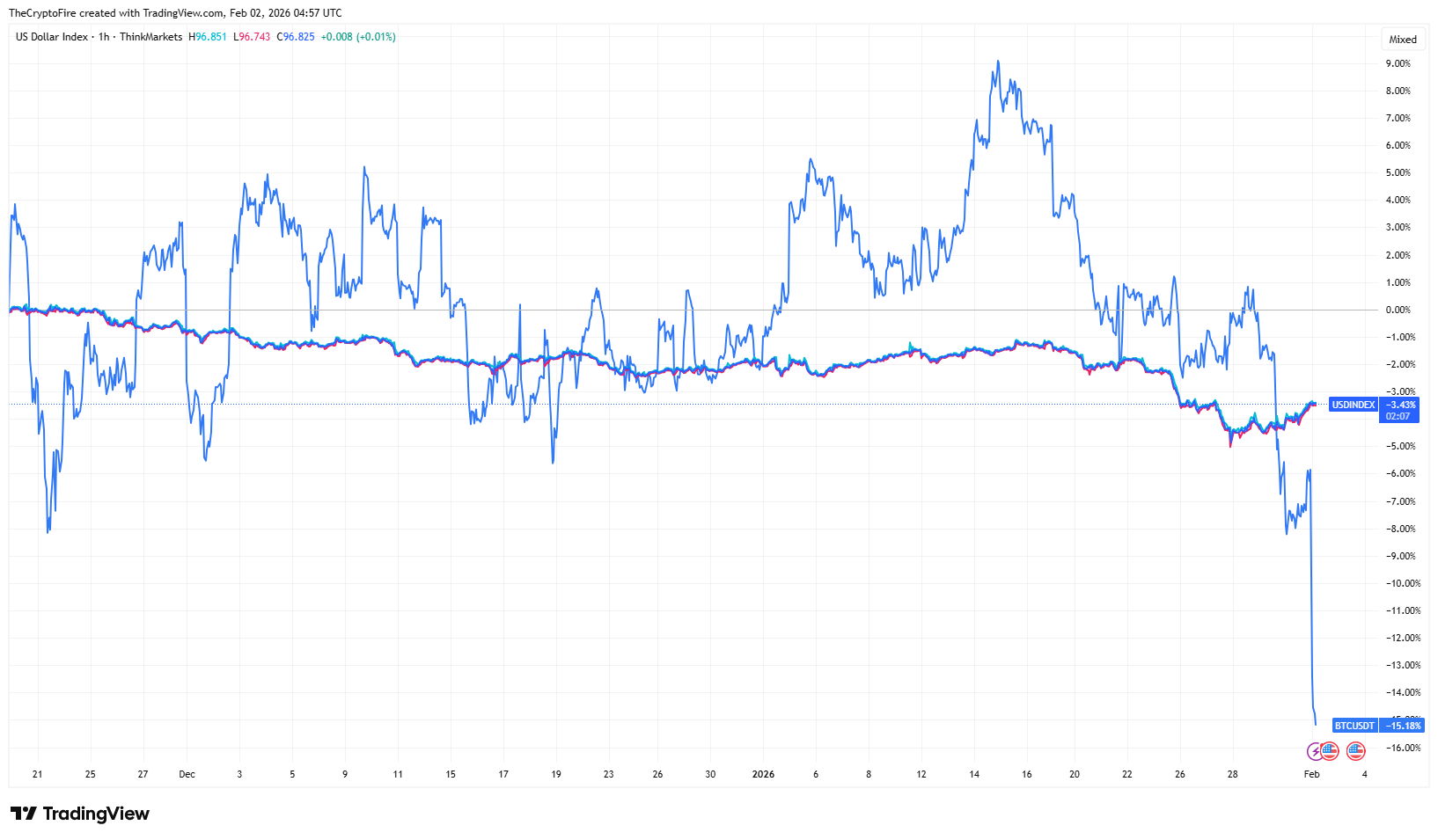
Task: Select the USDINDEX price label on the scale
Action: coord(1352,405)
